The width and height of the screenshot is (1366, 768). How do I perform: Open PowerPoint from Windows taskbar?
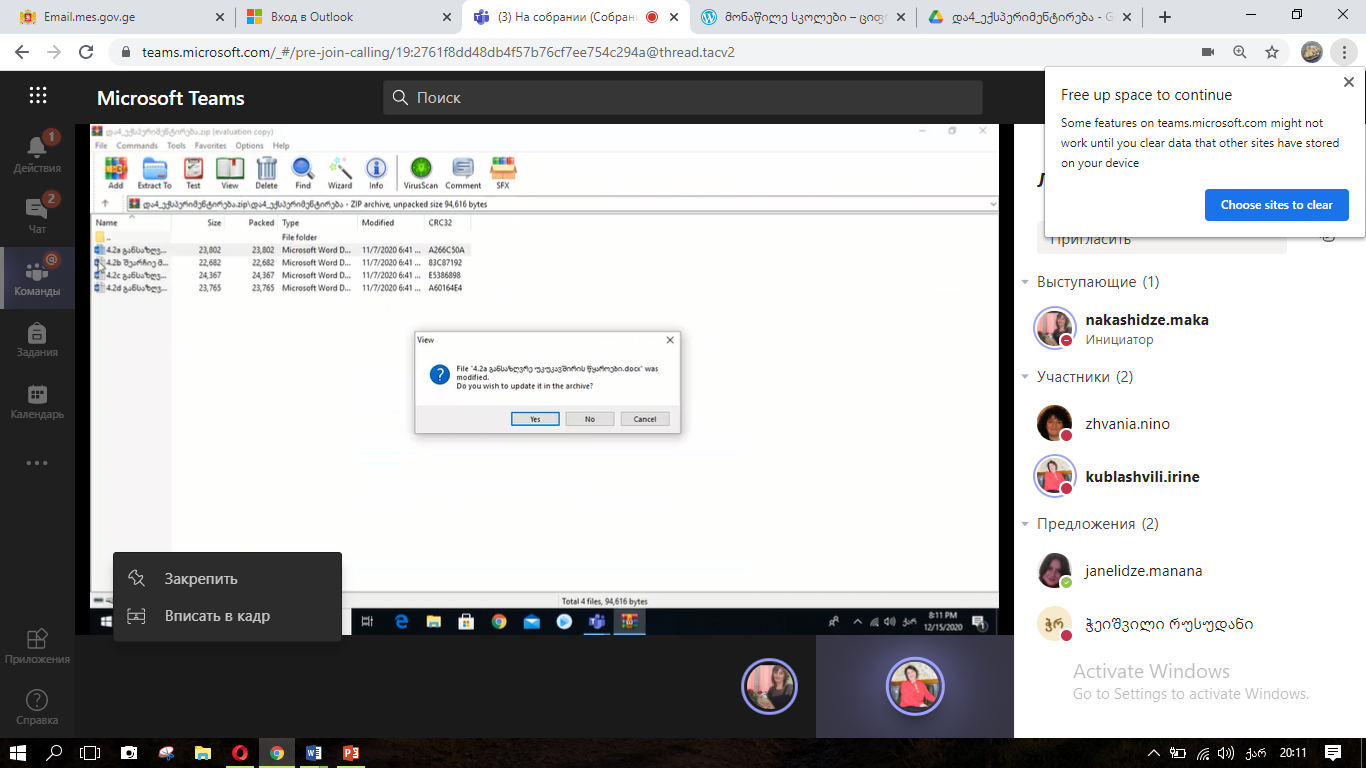tap(351, 753)
